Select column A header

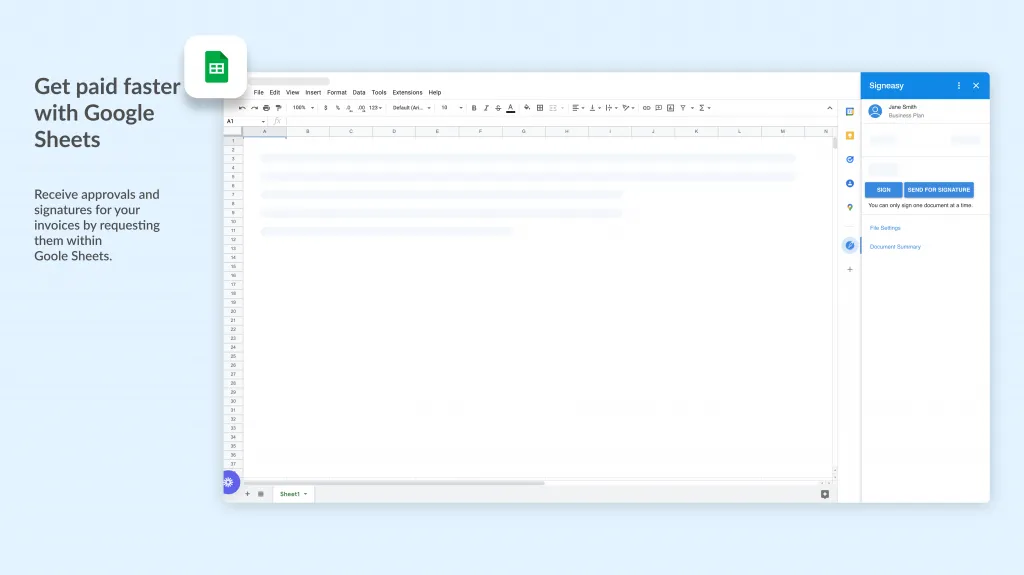[264, 131]
